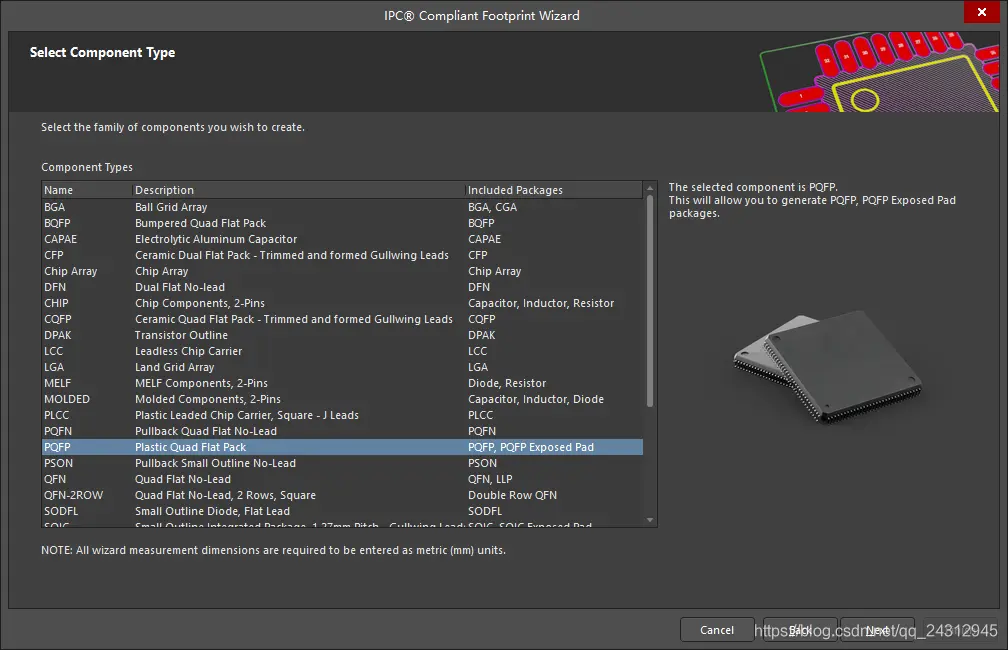1008x650 pixels.
Task: Select the PLCC Plastic Leaded Chip Carrier row
Action: click(x=342, y=415)
